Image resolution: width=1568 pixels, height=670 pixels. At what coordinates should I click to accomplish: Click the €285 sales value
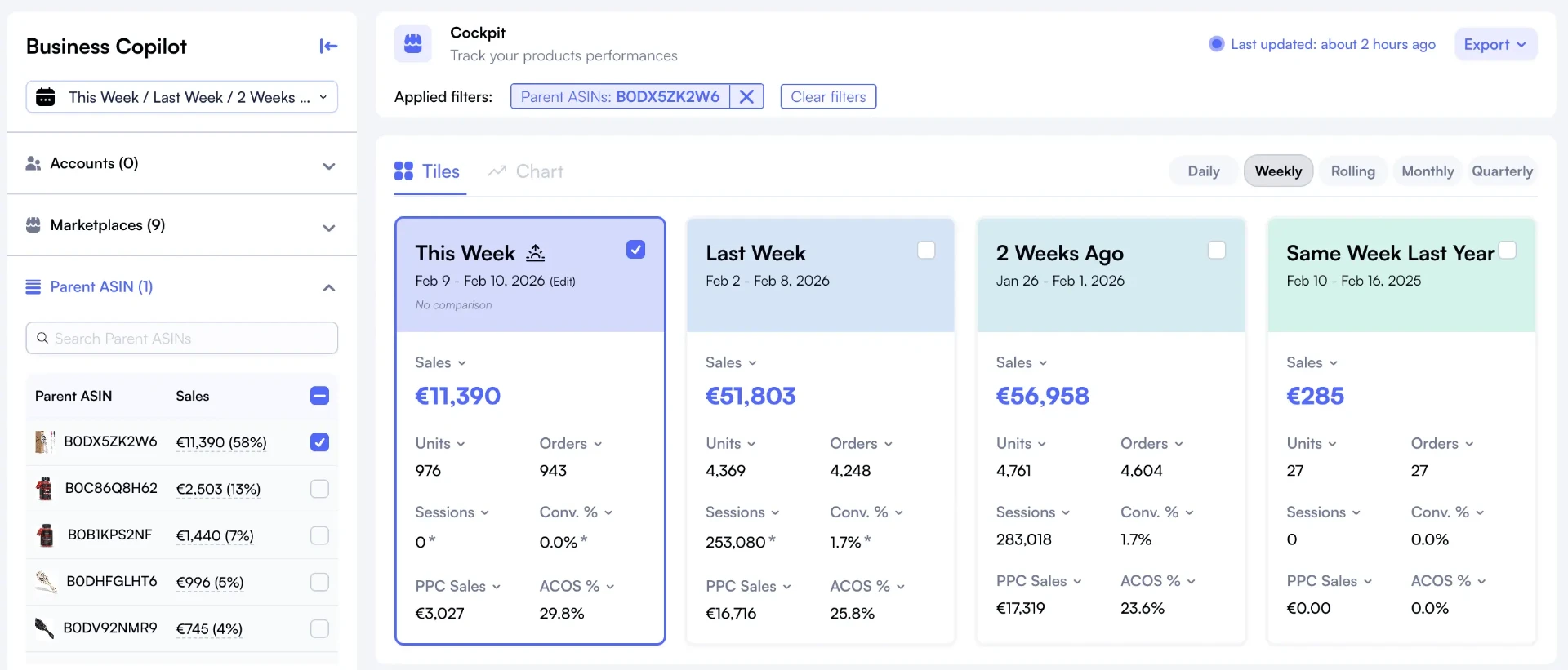pyautogui.click(x=1315, y=396)
